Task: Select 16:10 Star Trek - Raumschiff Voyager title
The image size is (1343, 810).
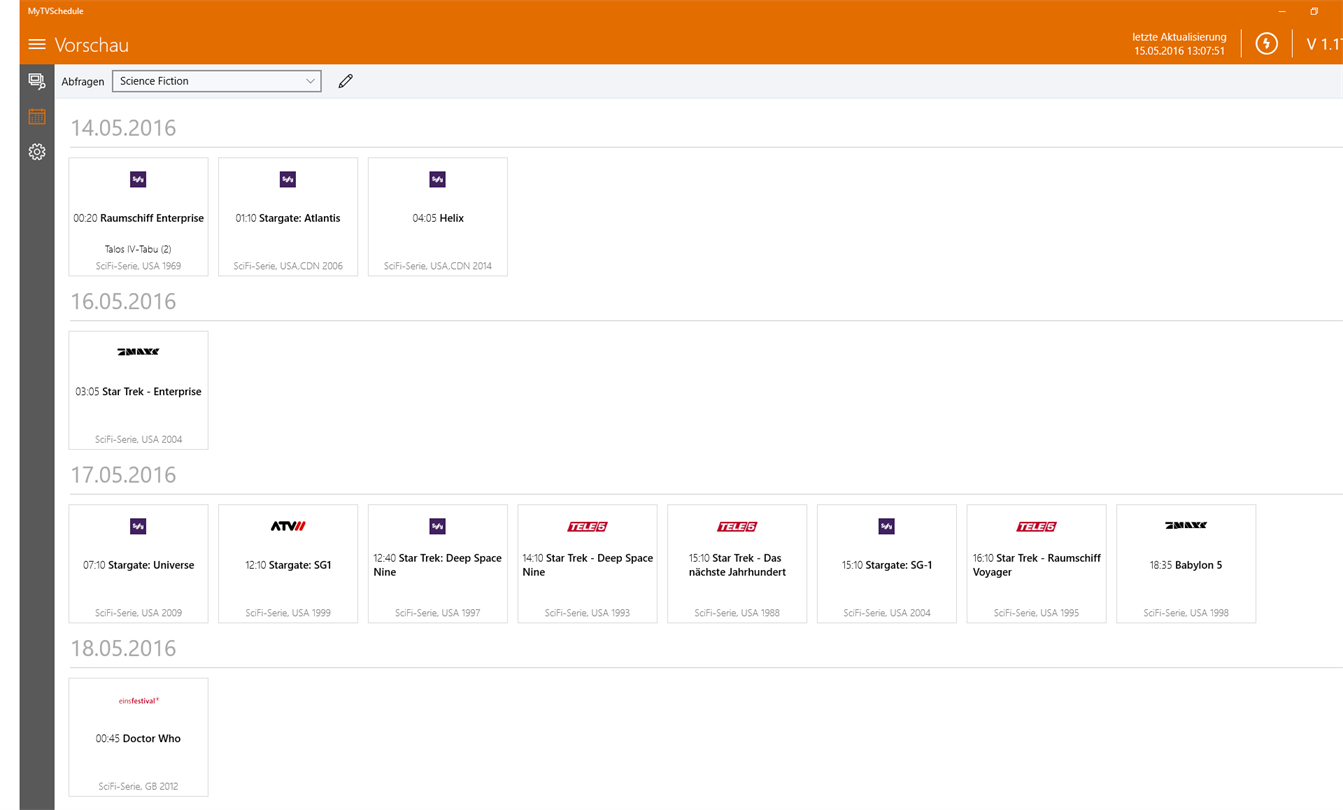Action: 1036,565
